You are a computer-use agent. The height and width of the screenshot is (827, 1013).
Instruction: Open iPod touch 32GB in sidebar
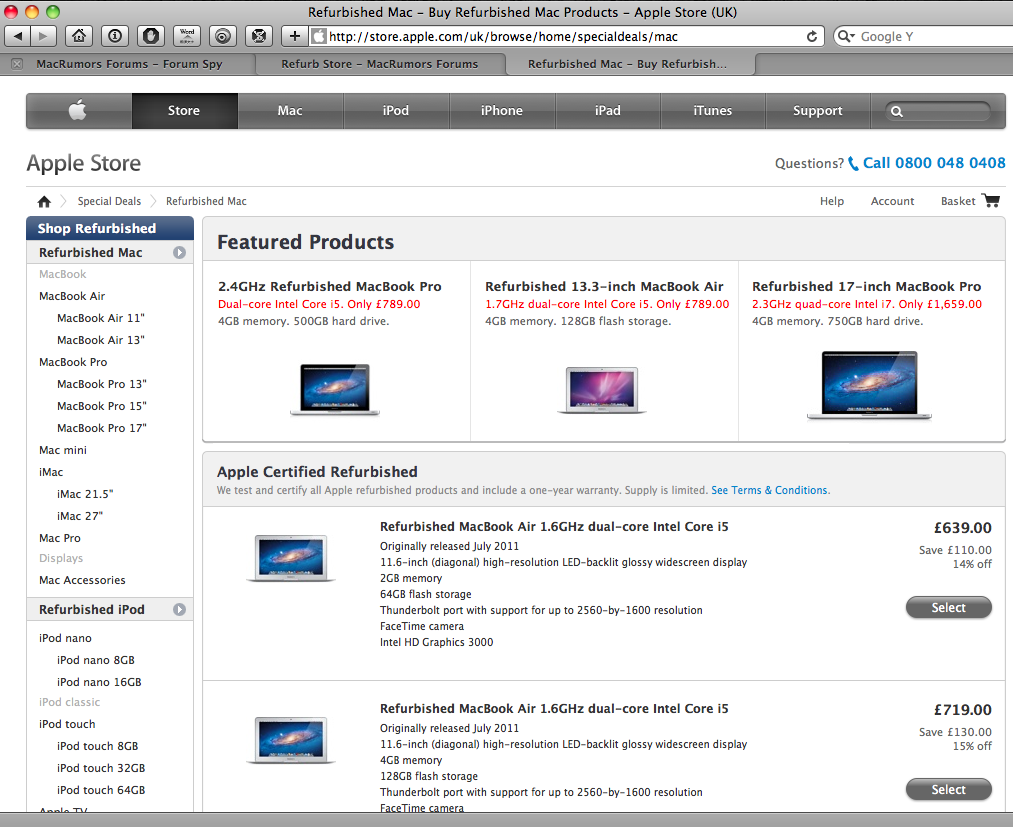(101, 768)
